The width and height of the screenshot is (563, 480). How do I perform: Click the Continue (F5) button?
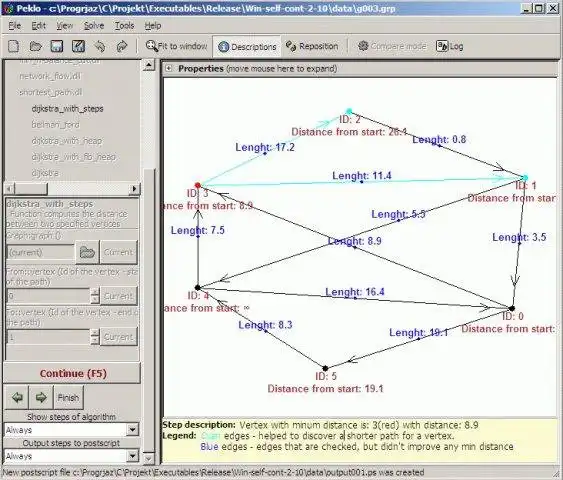tap(72, 373)
